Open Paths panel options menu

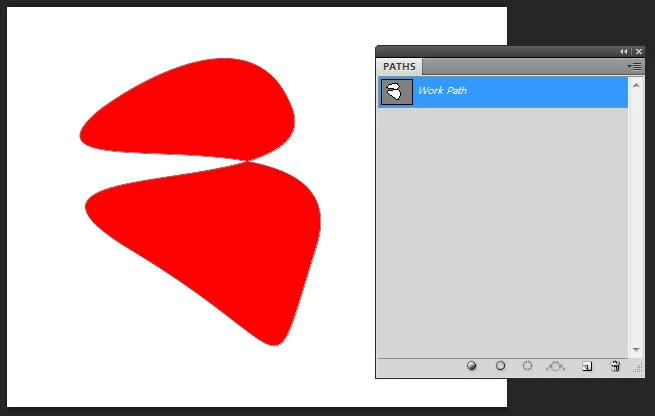click(634, 66)
